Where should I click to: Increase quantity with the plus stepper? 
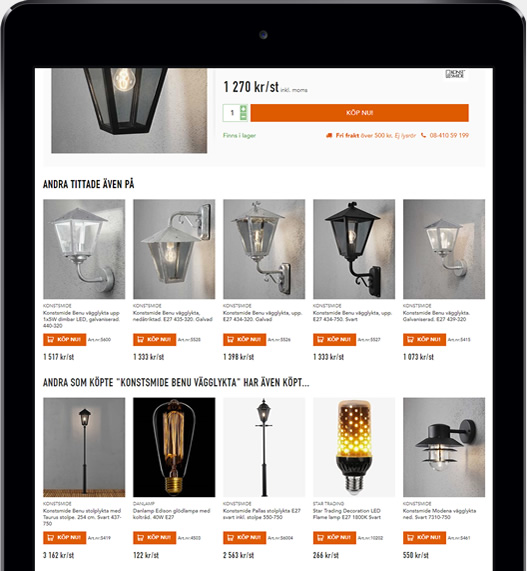click(x=243, y=109)
